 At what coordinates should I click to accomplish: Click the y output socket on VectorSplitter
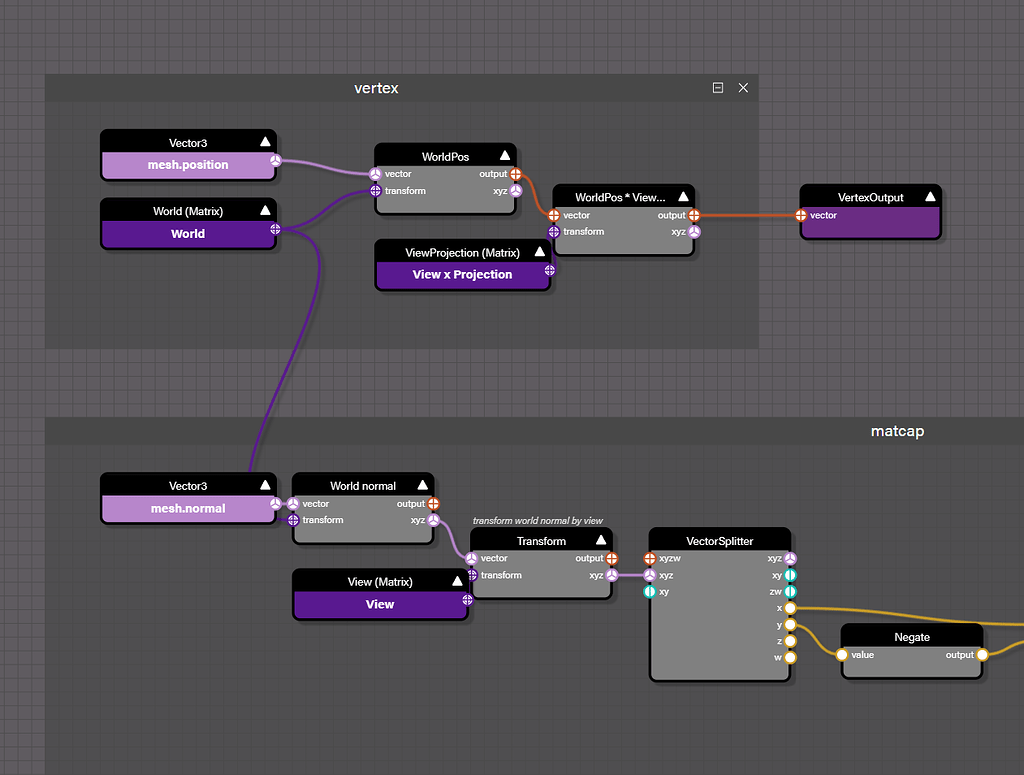pos(789,624)
